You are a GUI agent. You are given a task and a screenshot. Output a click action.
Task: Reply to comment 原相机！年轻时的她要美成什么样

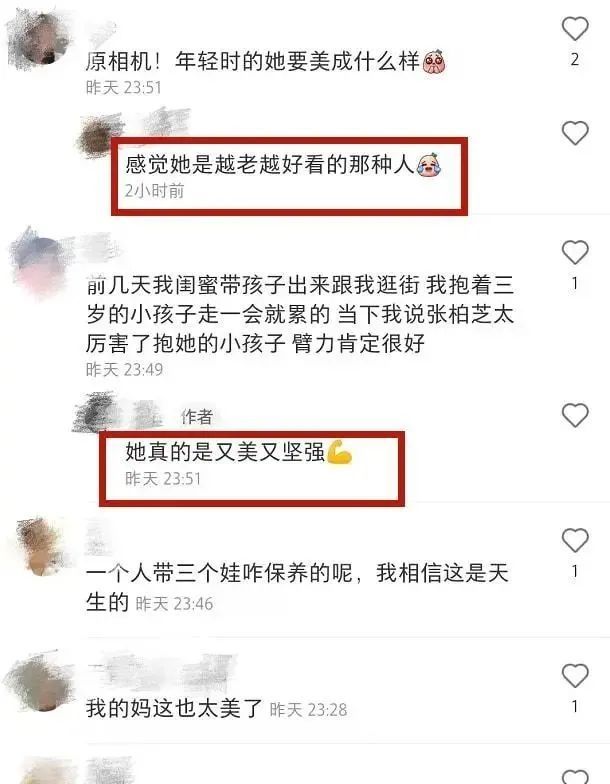(265, 62)
